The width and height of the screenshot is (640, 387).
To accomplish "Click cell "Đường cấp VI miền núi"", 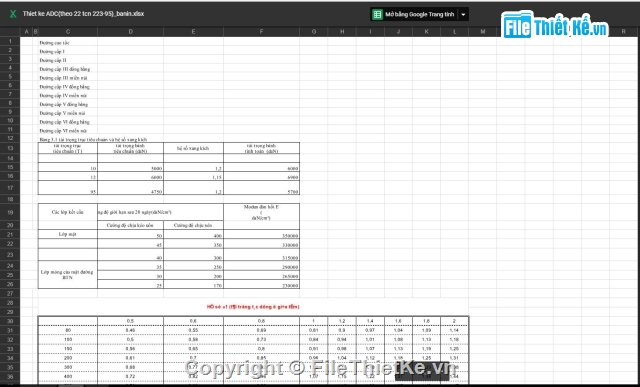I will (63, 131).
